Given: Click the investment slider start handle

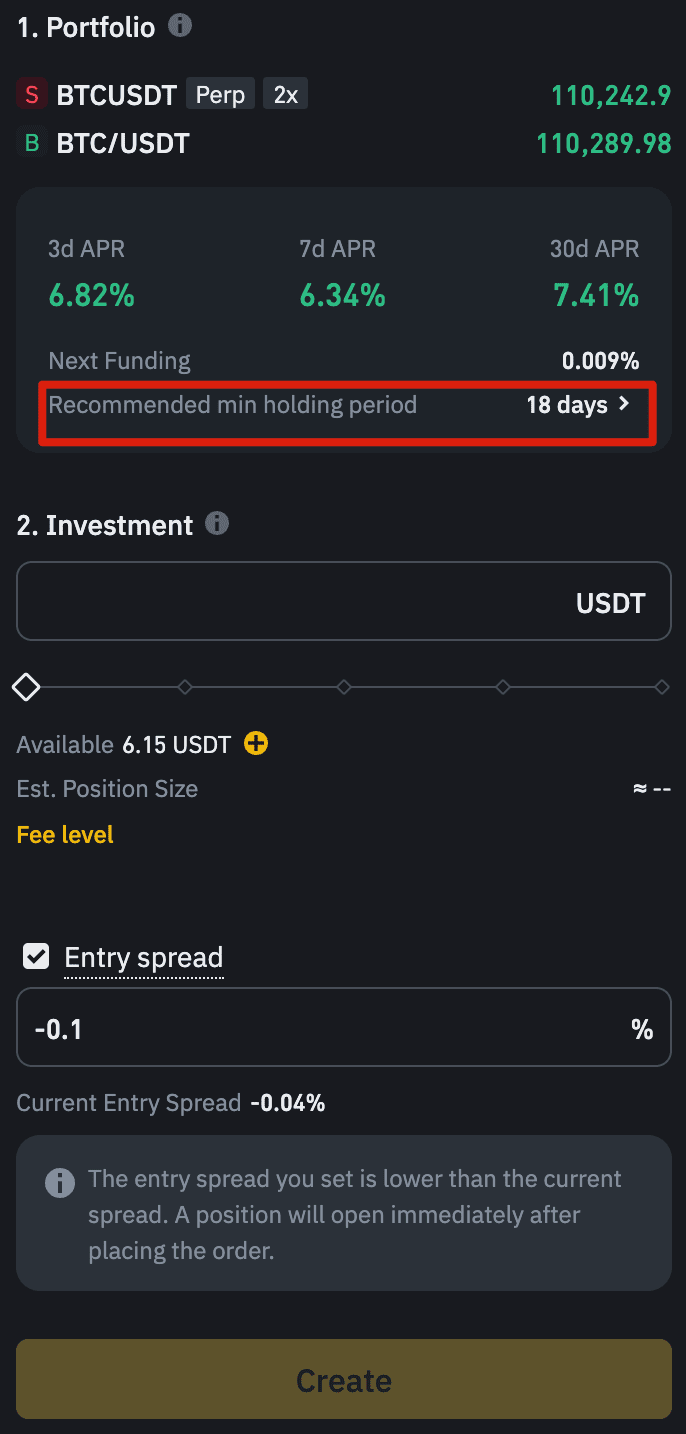Looking at the screenshot, I should click(x=26, y=687).
